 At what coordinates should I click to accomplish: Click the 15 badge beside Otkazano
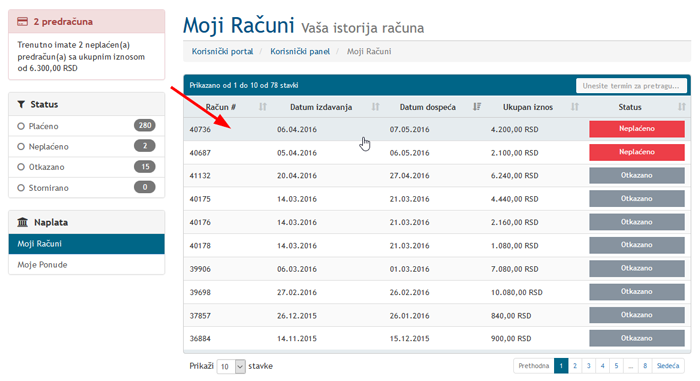(145, 167)
